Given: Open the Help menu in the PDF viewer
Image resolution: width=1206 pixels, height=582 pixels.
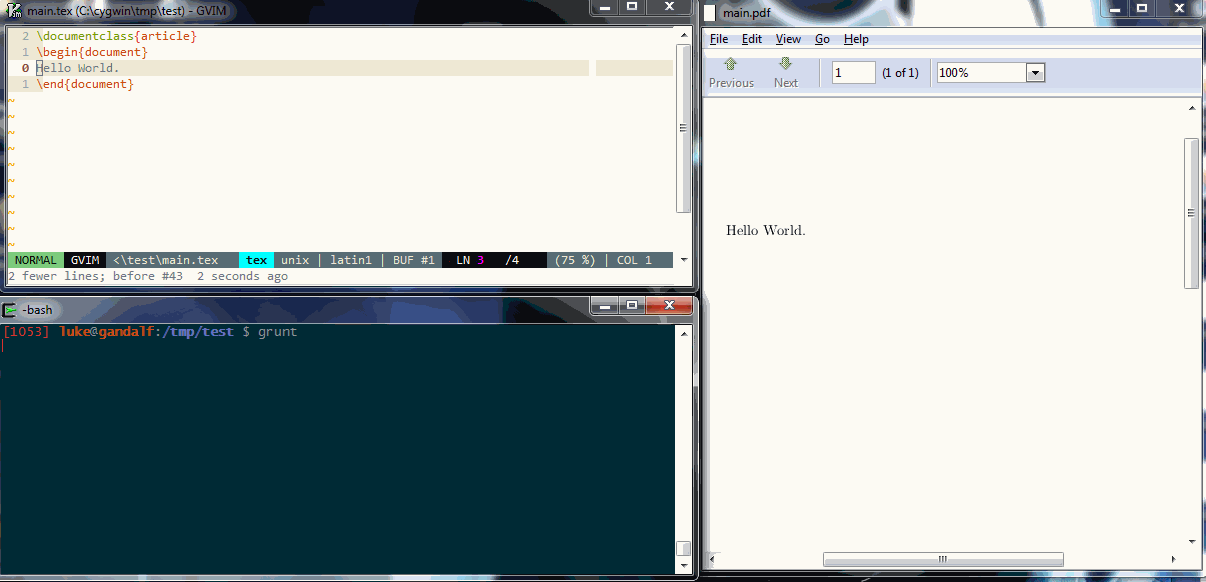Looking at the screenshot, I should click(856, 40).
